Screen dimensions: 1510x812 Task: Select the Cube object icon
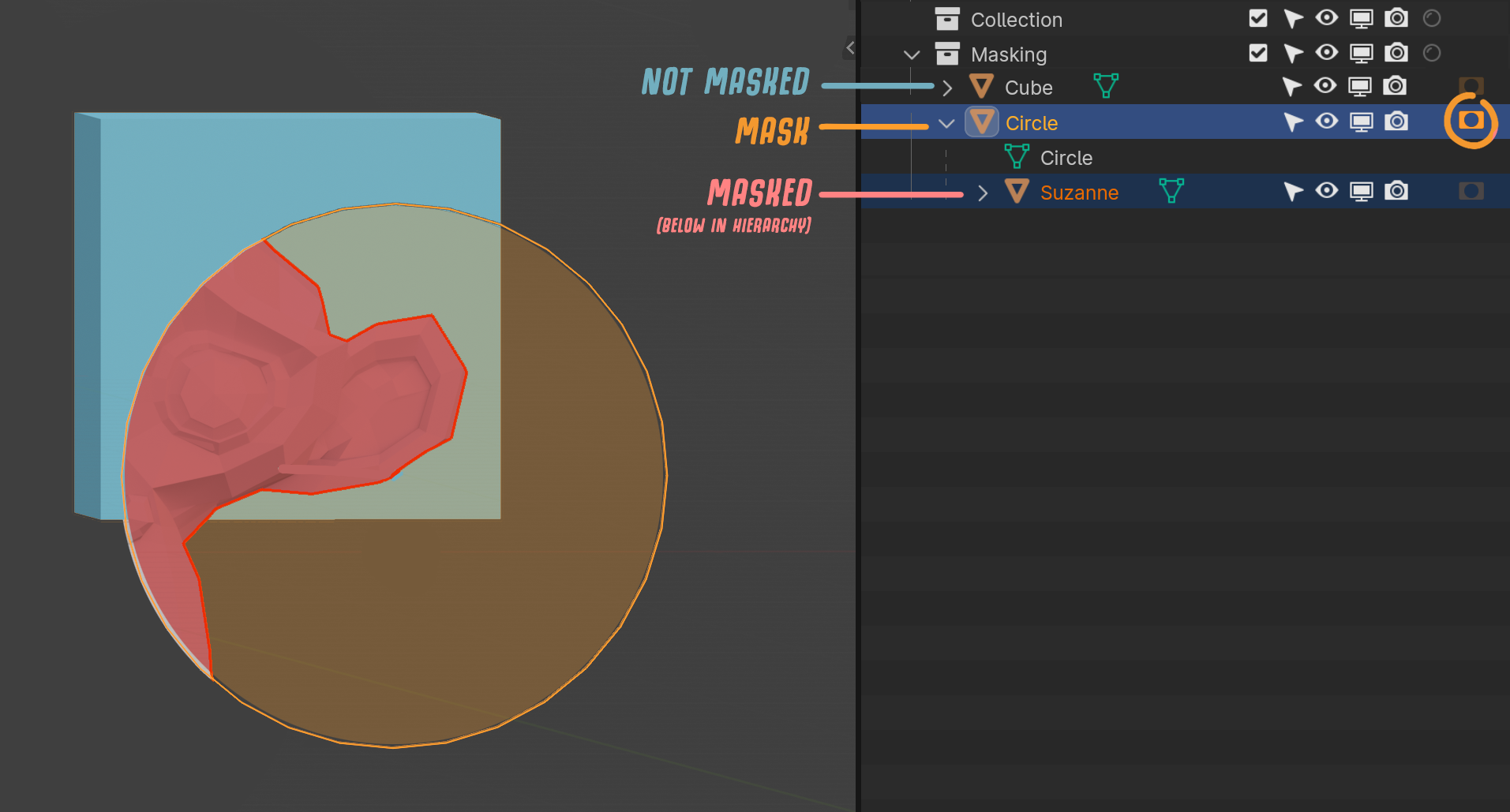(981, 86)
